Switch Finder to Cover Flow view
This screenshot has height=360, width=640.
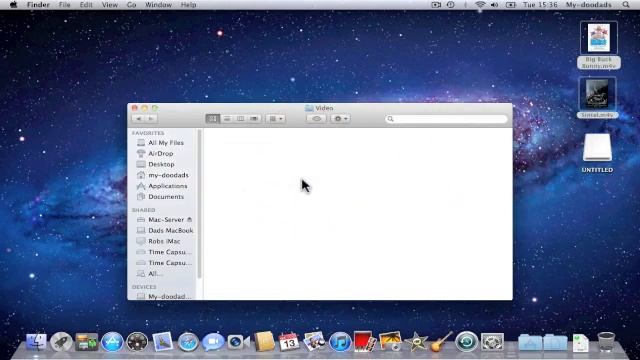coord(254,118)
